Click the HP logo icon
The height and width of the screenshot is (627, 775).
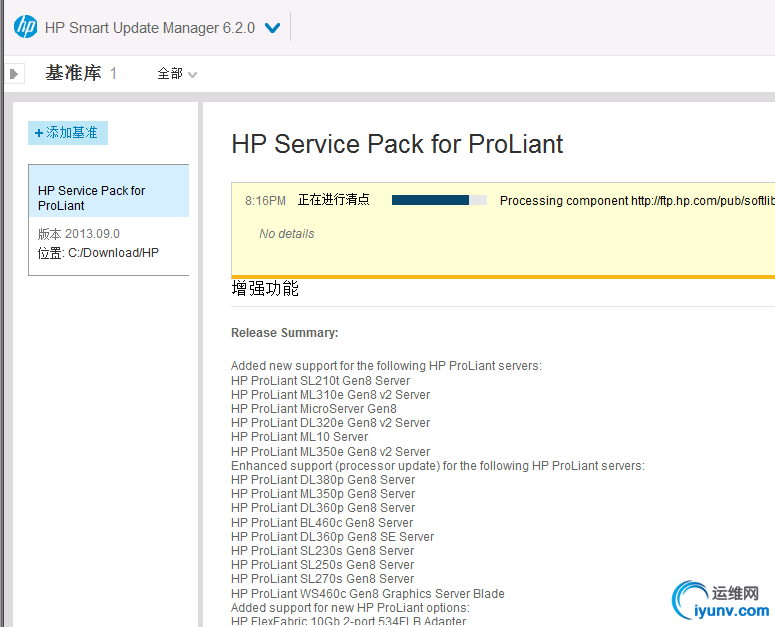(25, 27)
